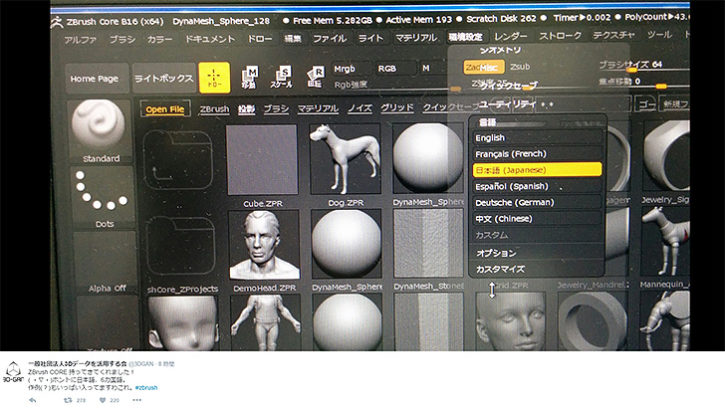Open the ドキュメント menu
This screenshot has height=408, width=725.
[210, 39]
